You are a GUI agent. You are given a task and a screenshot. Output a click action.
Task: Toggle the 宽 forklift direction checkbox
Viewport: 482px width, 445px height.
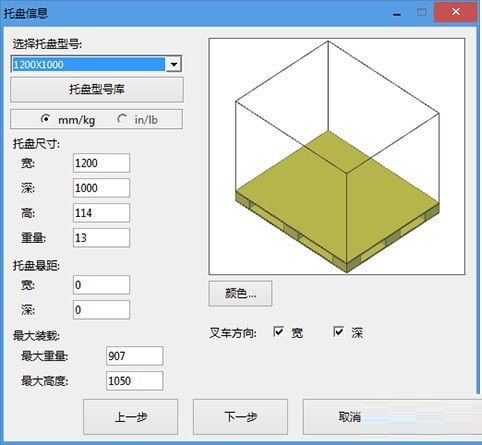[278, 332]
